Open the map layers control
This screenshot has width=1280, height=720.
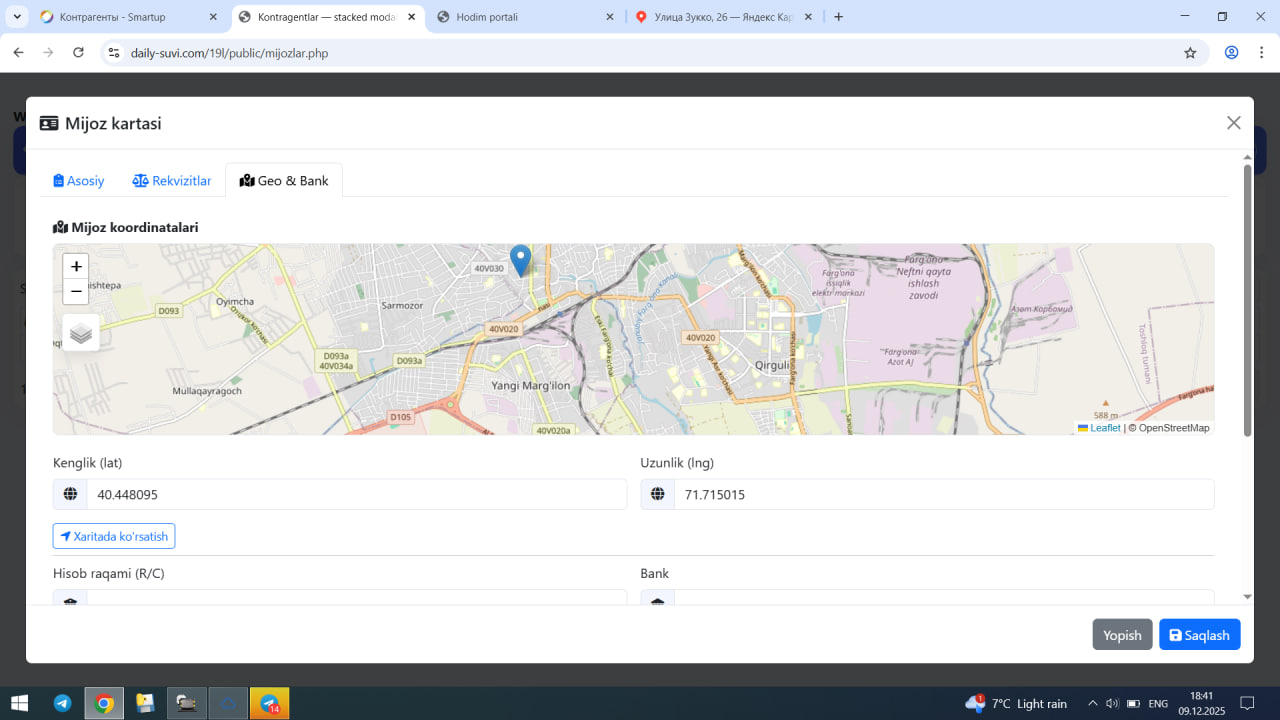81,333
